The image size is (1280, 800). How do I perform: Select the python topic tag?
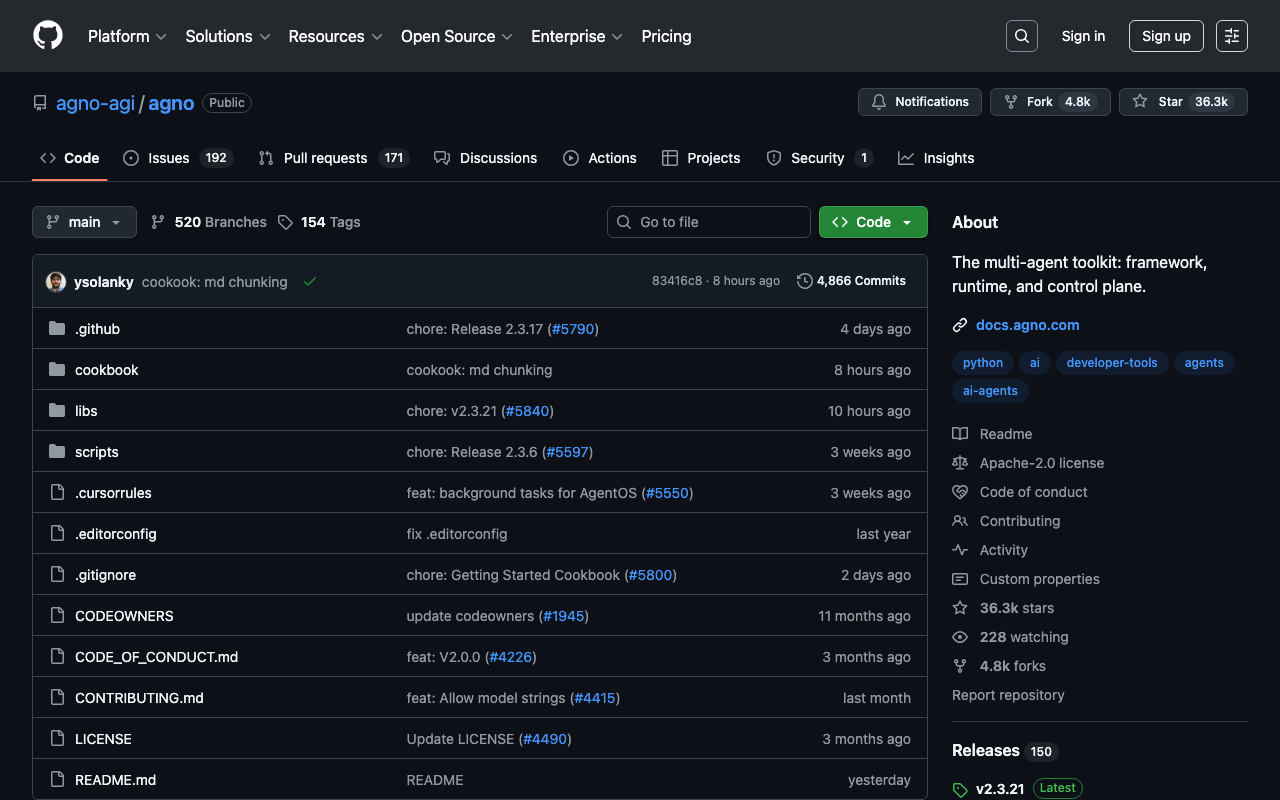tap(982, 363)
